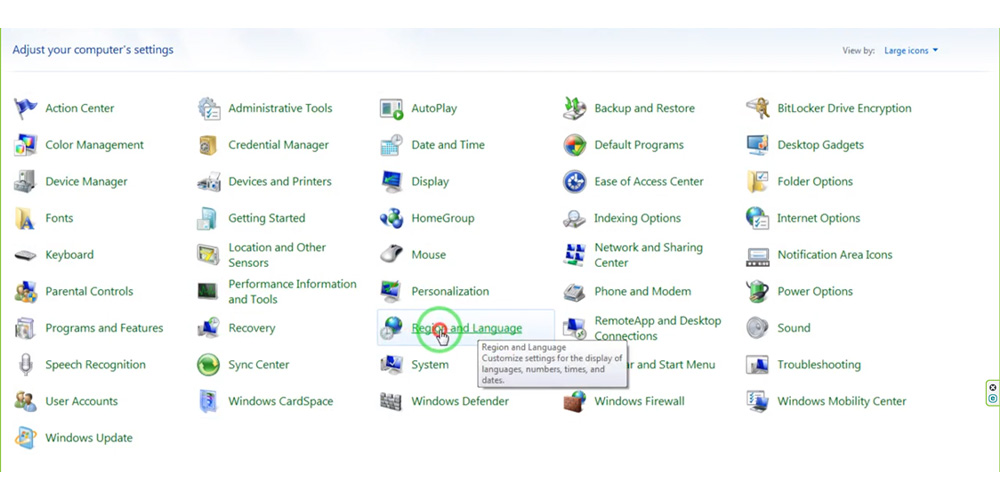Click the Windows Firewall brick wall icon

coord(574,401)
